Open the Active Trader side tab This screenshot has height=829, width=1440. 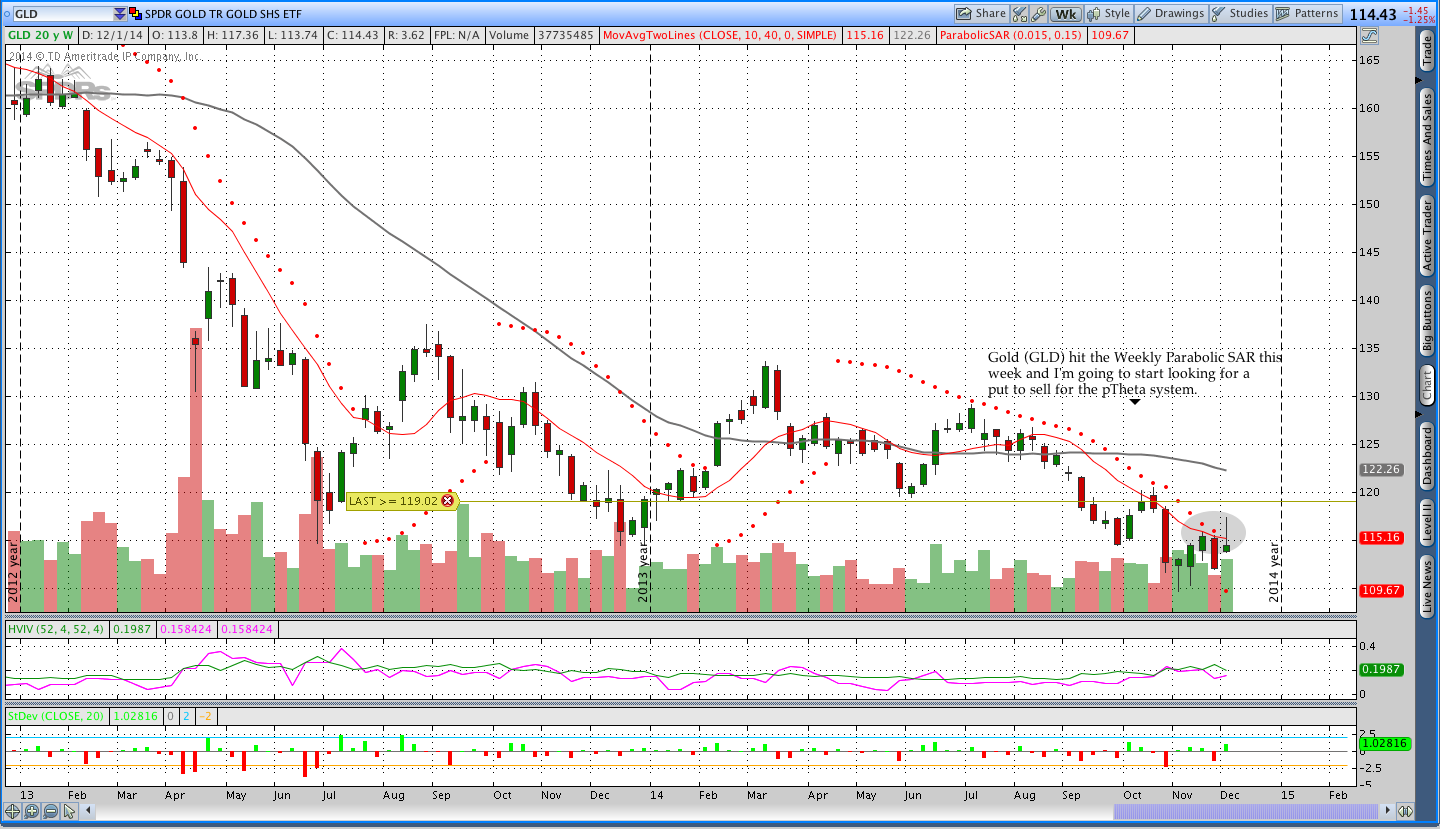pos(1427,236)
